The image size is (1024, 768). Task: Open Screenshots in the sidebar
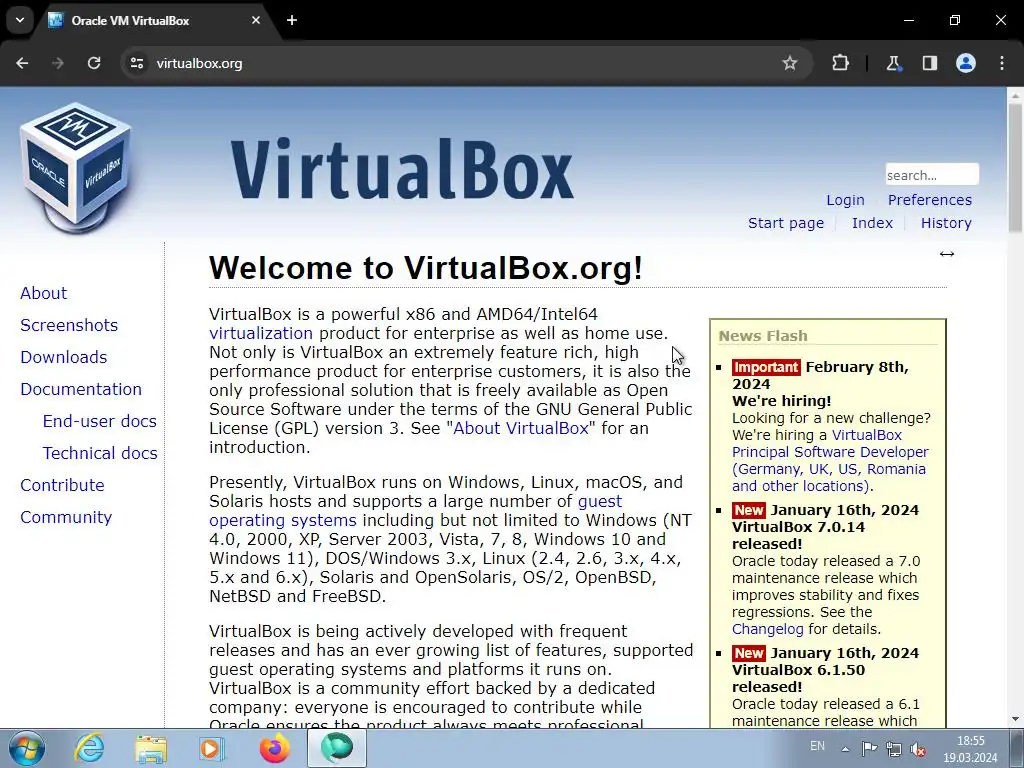coord(69,325)
